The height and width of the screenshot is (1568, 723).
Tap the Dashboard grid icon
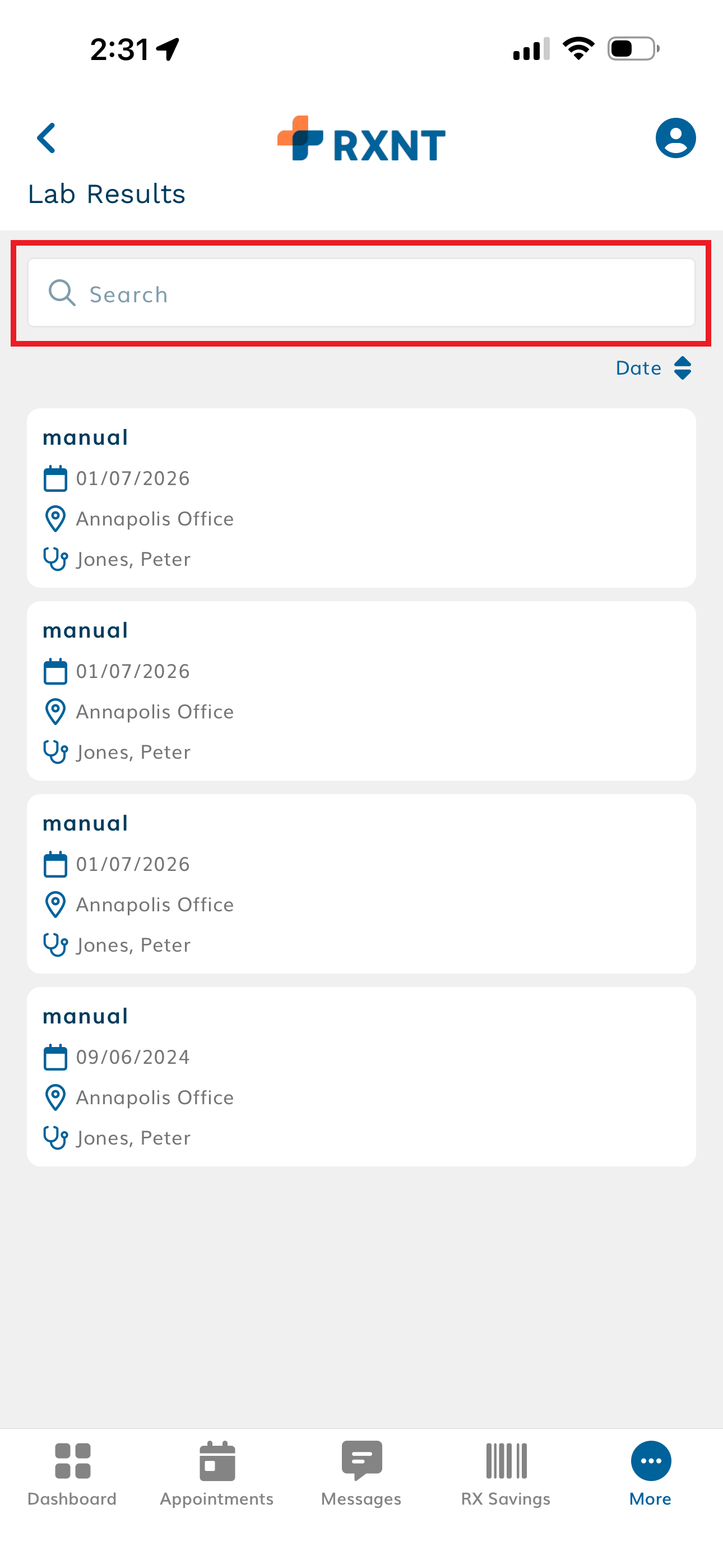pyautogui.click(x=72, y=1460)
